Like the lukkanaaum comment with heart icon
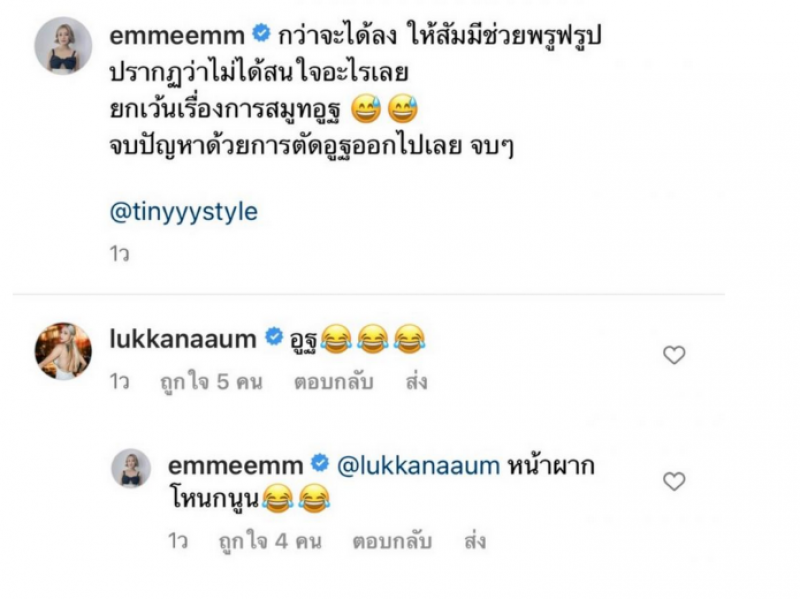 tap(673, 355)
